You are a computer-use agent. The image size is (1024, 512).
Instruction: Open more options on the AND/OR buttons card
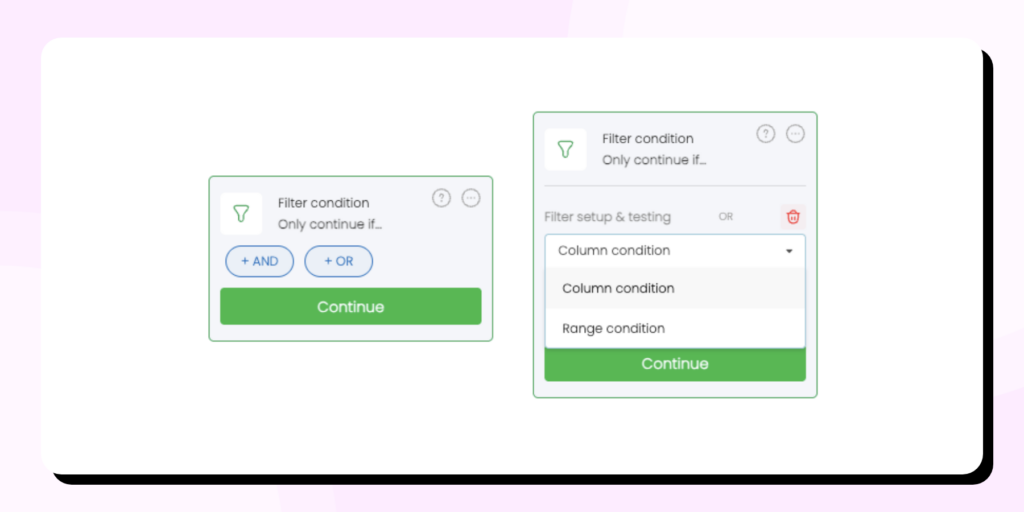pyautogui.click(x=471, y=198)
